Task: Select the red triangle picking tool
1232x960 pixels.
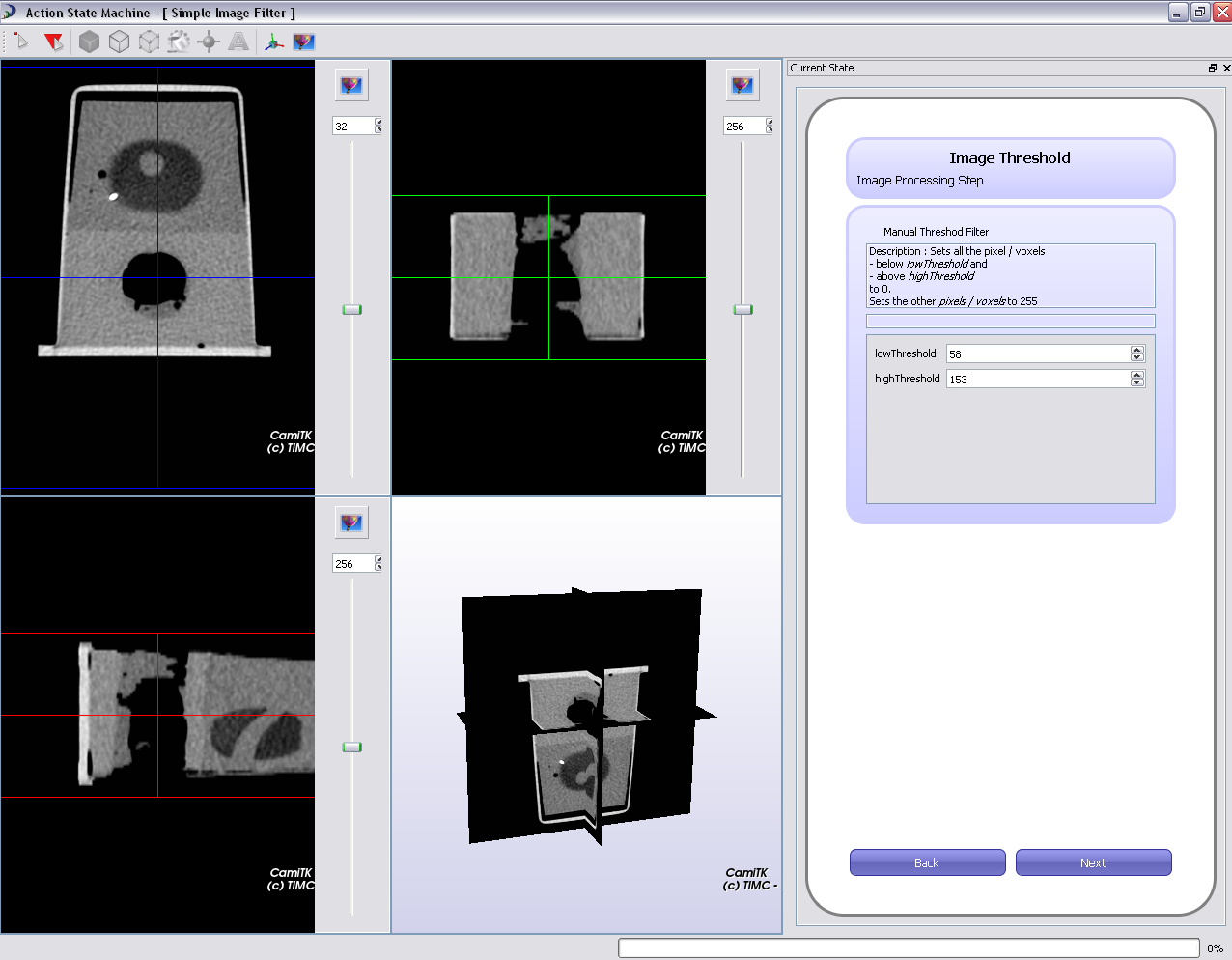Action: point(54,42)
